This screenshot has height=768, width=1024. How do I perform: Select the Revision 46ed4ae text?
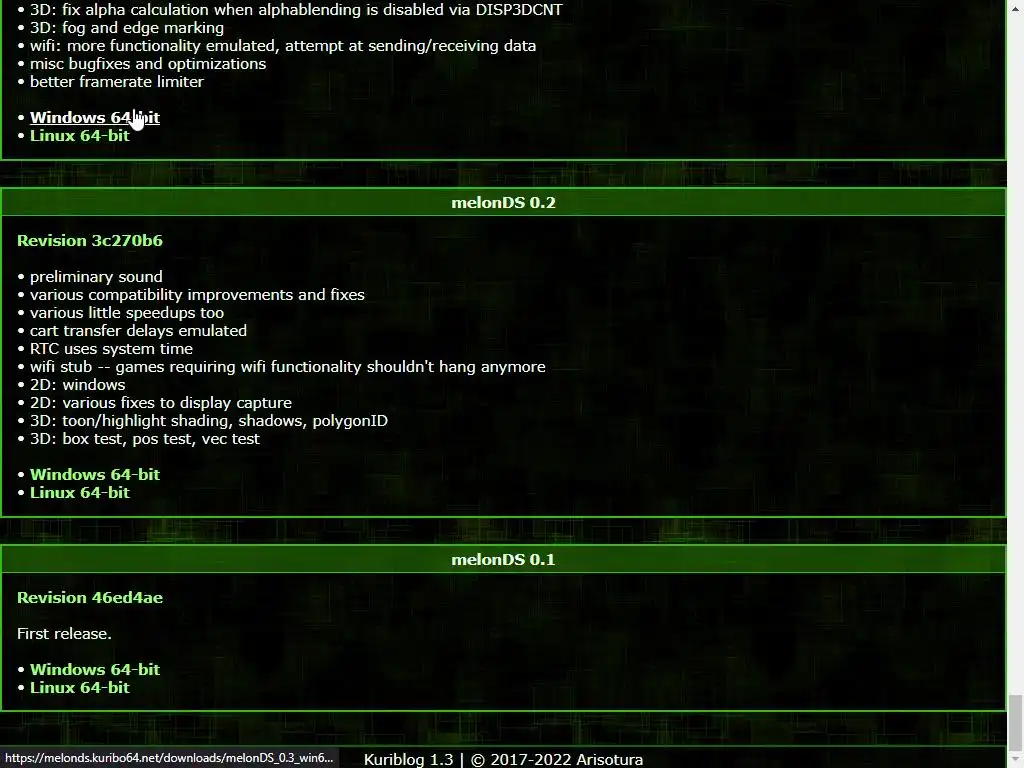[89, 598]
